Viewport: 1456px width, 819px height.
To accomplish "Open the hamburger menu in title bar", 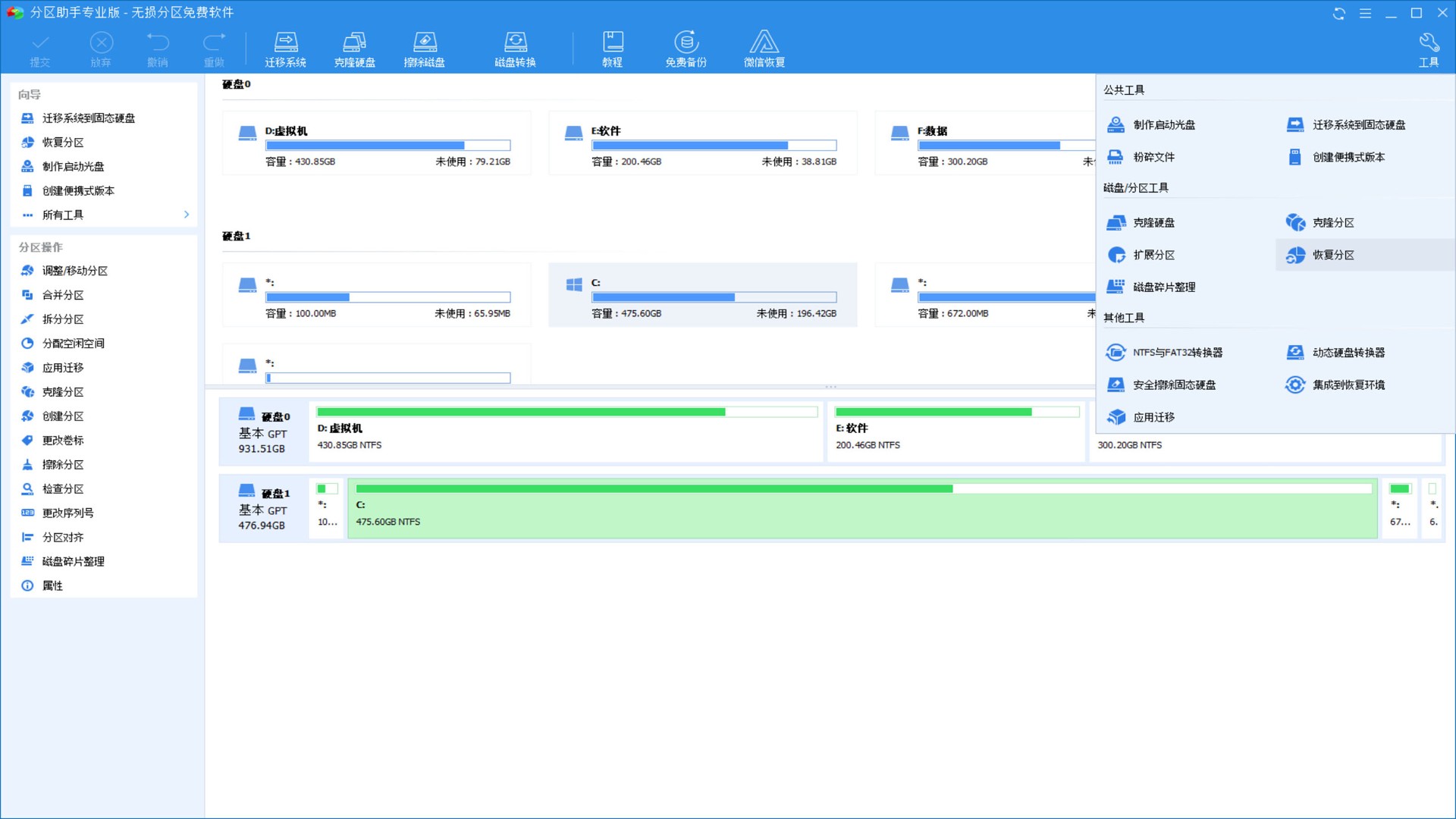I will pos(1365,13).
